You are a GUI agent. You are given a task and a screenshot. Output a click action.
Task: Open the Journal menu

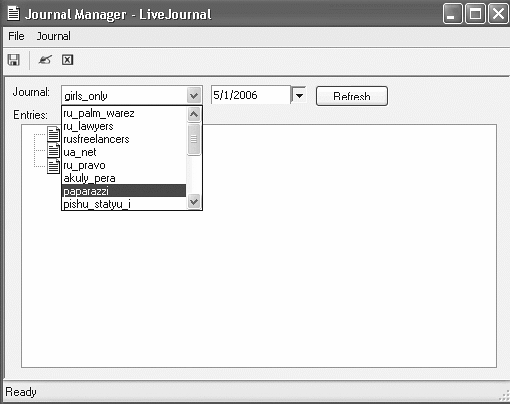54,36
